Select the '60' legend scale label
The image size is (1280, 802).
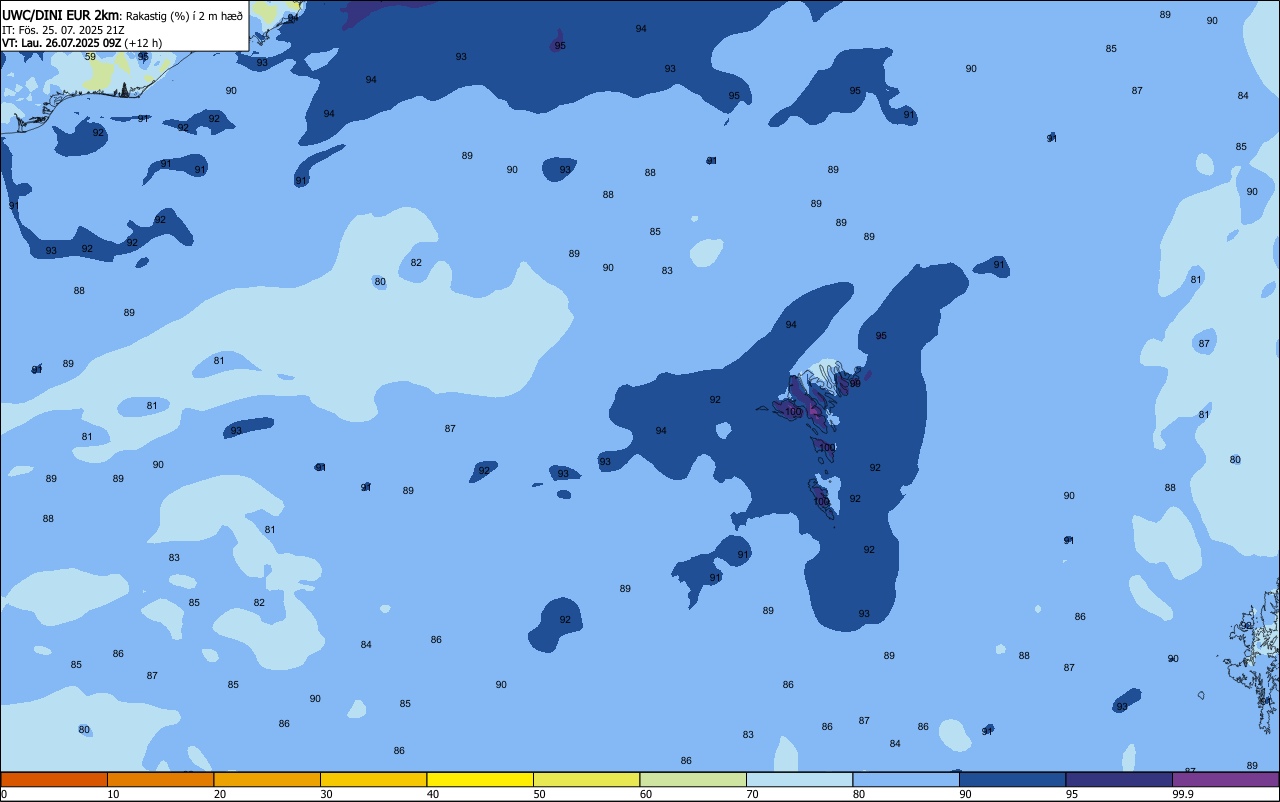pyautogui.click(x=646, y=794)
